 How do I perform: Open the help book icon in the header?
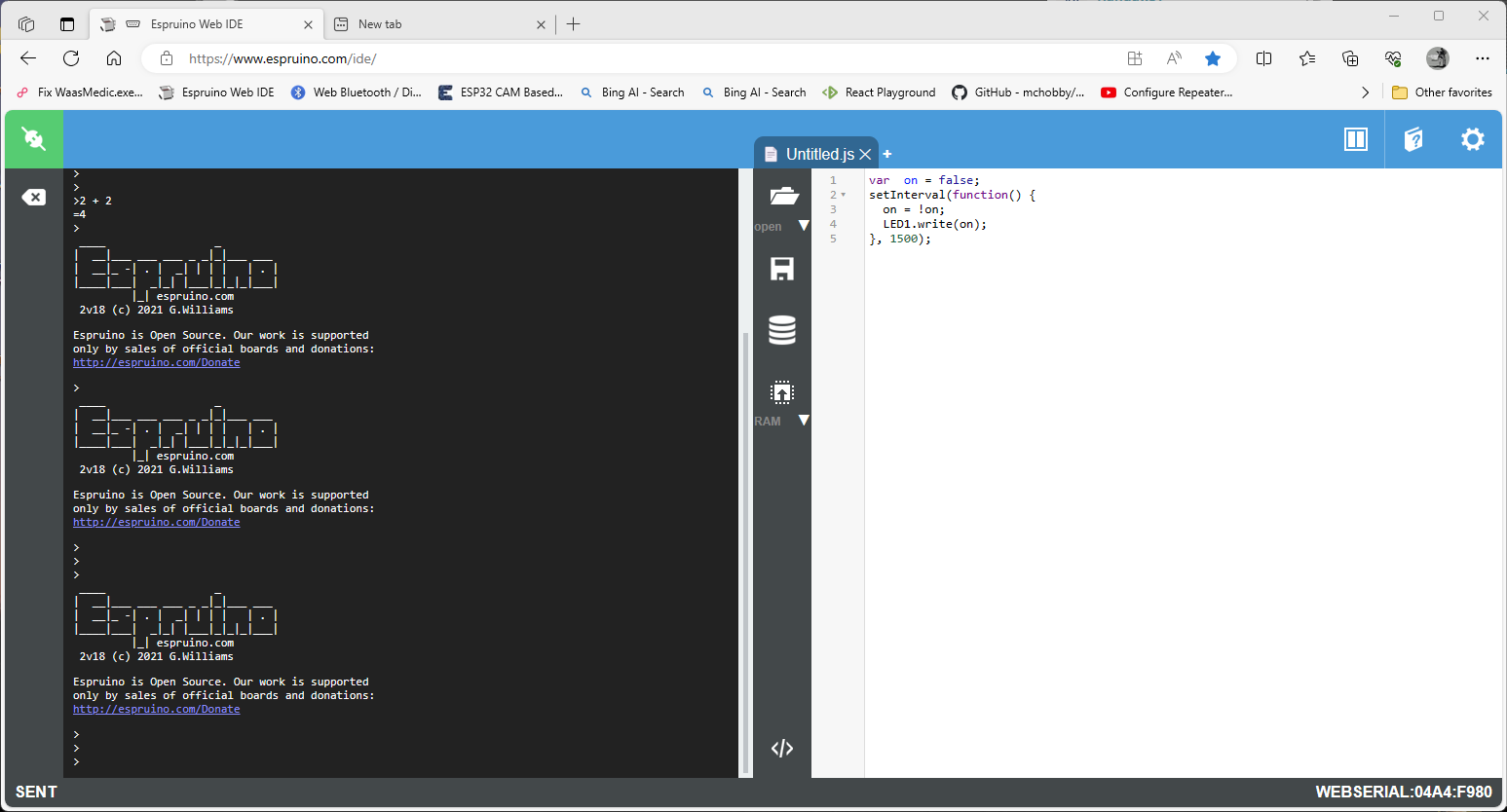pos(1413,139)
